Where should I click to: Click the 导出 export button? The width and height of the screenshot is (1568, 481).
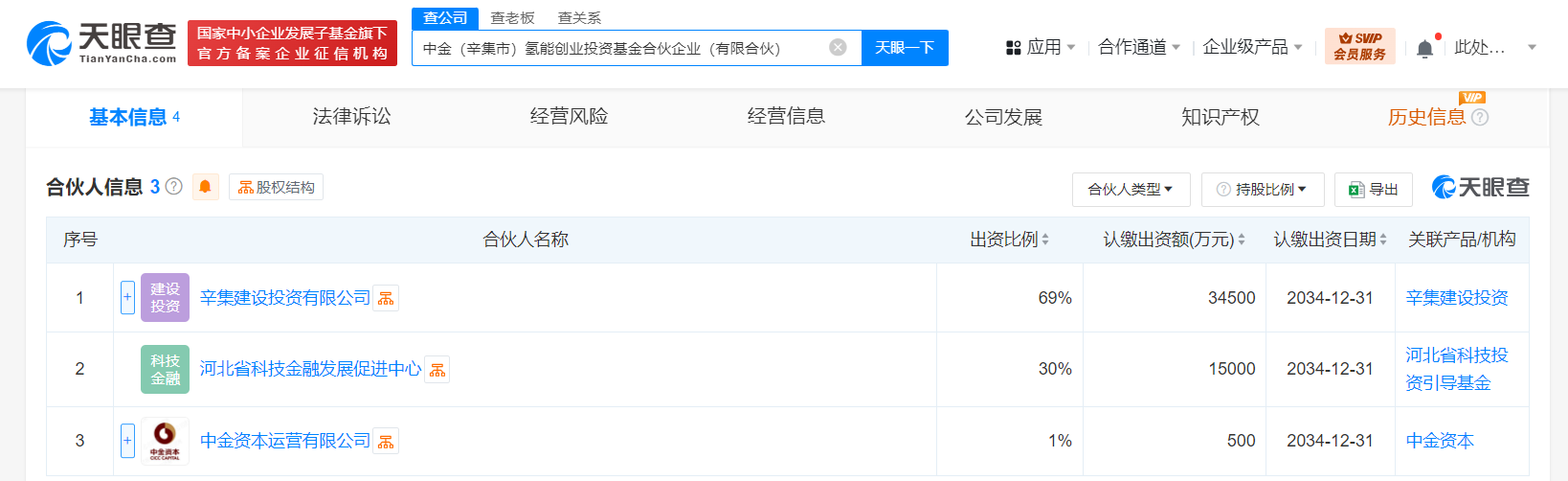pos(1374,190)
